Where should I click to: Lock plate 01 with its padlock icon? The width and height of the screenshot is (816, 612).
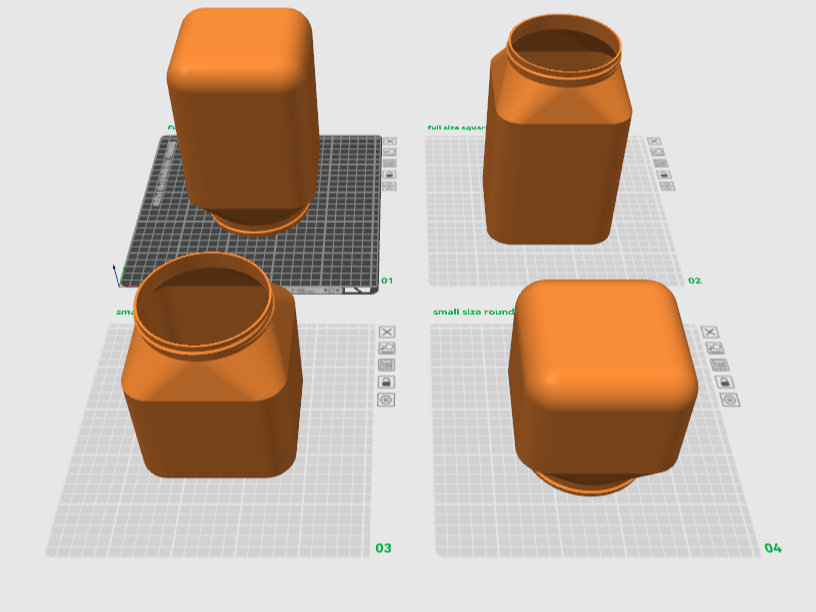tap(390, 175)
